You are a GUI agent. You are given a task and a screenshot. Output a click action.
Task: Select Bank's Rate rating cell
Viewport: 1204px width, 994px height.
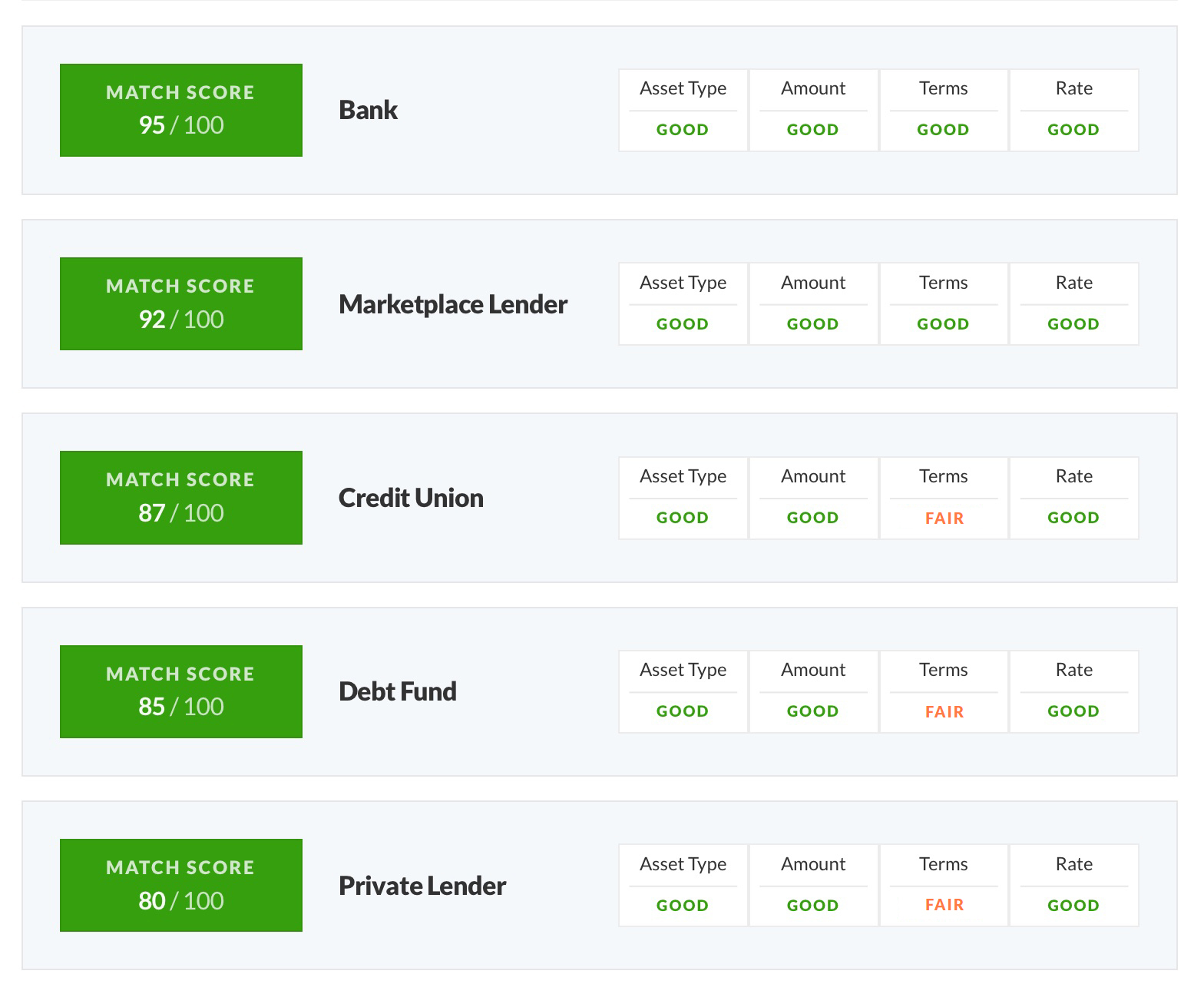[x=1073, y=111]
